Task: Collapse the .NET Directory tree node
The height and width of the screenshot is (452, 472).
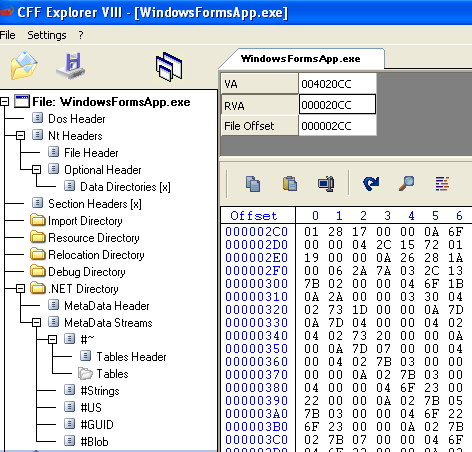Action: pos(20,289)
